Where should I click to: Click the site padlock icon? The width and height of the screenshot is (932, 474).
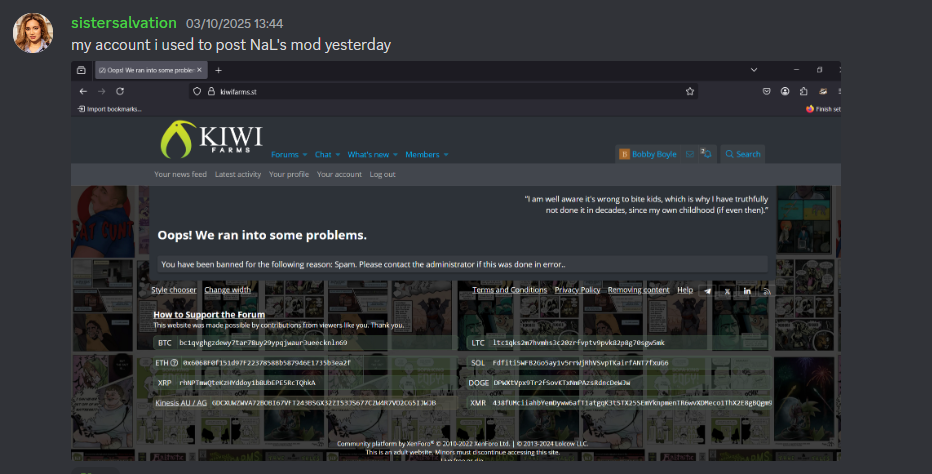click(x=211, y=92)
